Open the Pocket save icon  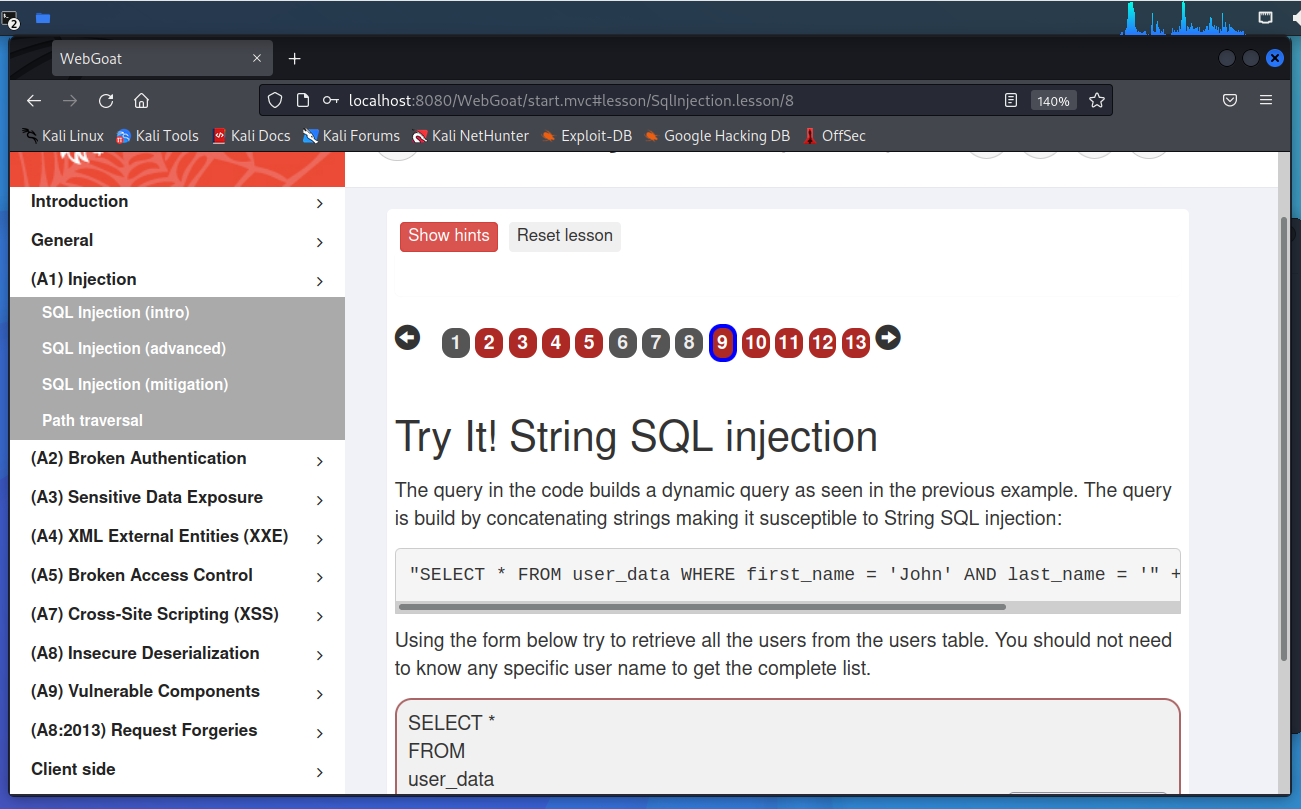click(x=1230, y=101)
